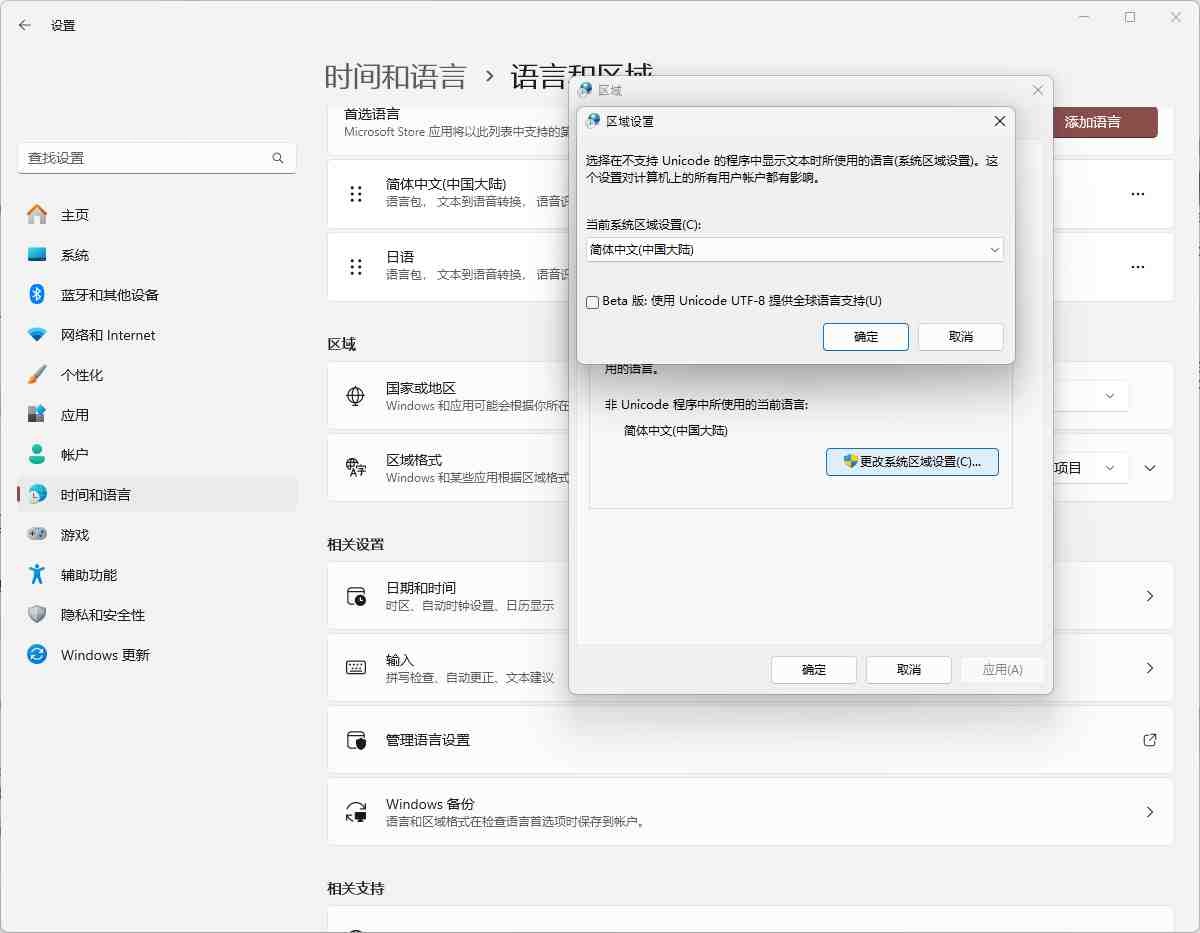Click the gamepad icon beside 游戏

click(37, 535)
